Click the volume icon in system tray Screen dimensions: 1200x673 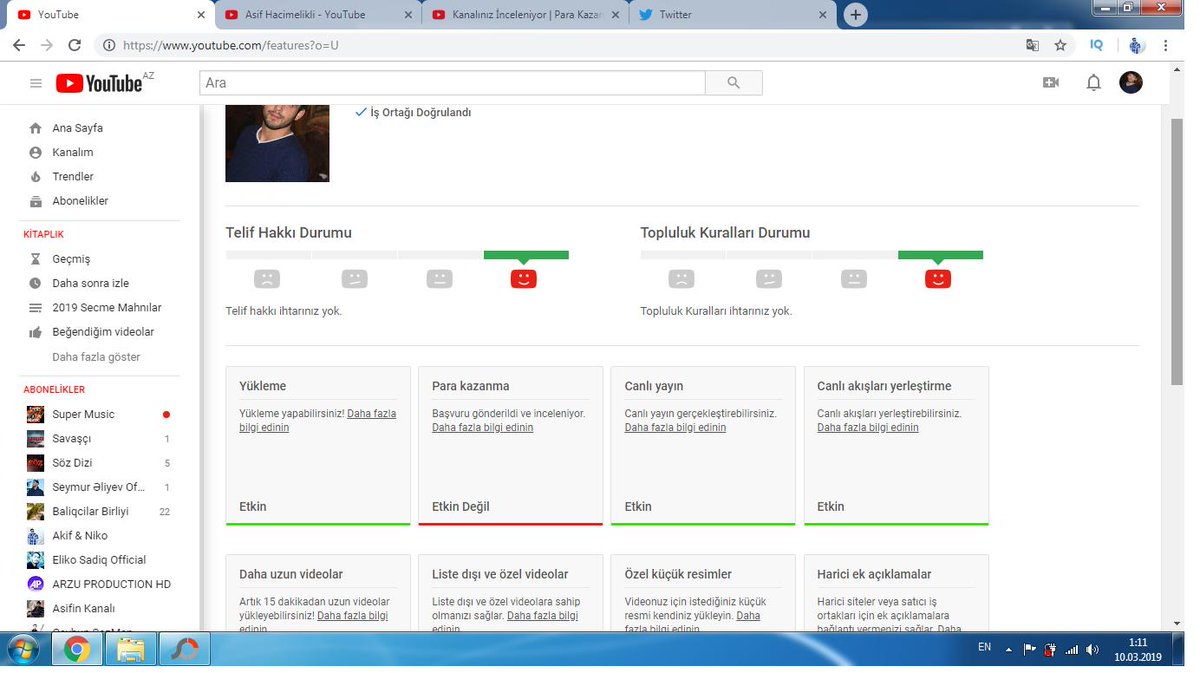click(1092, 650)
